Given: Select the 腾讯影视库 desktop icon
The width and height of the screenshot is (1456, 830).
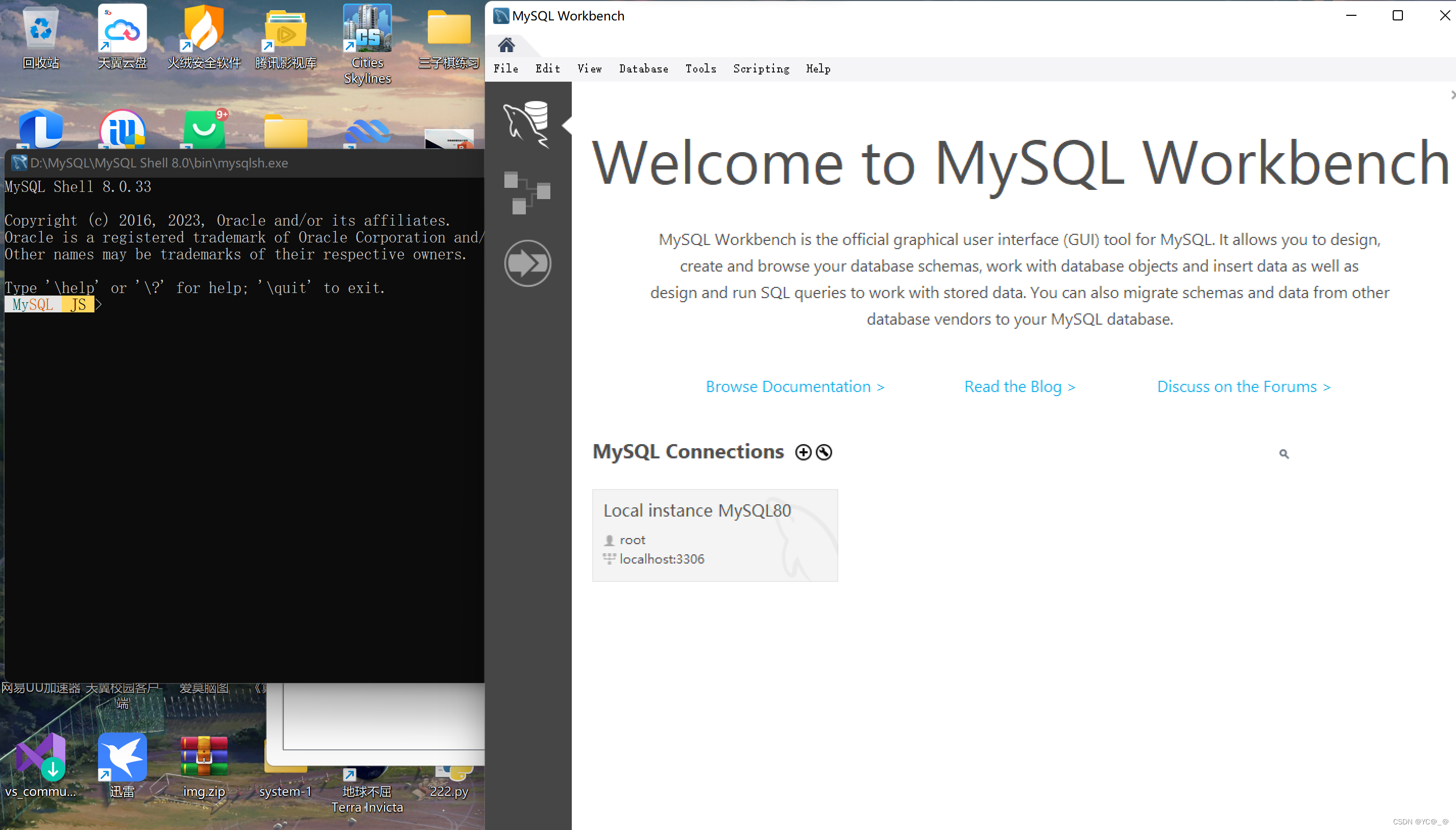Looking at the screenshot, I should [285, 38].
